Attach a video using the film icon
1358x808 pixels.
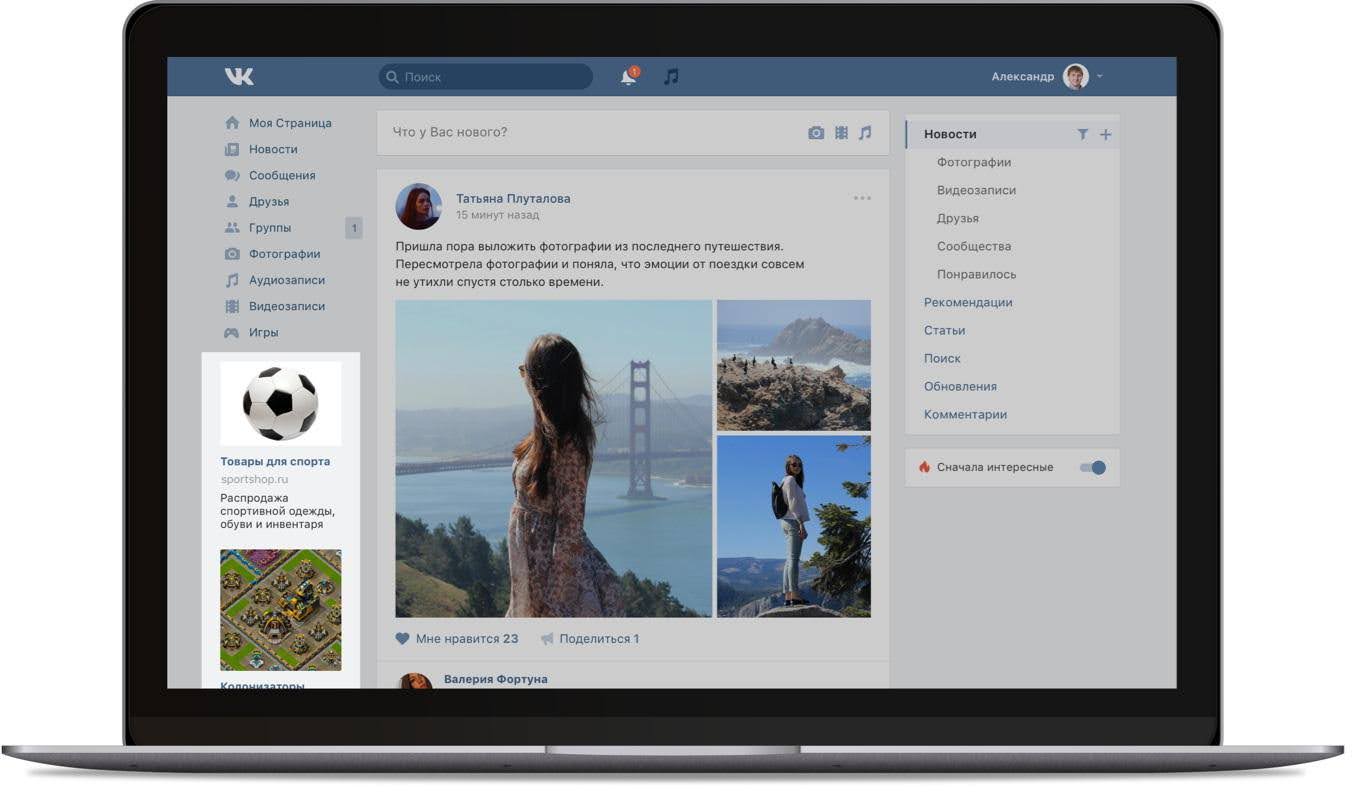click(841, 133)
